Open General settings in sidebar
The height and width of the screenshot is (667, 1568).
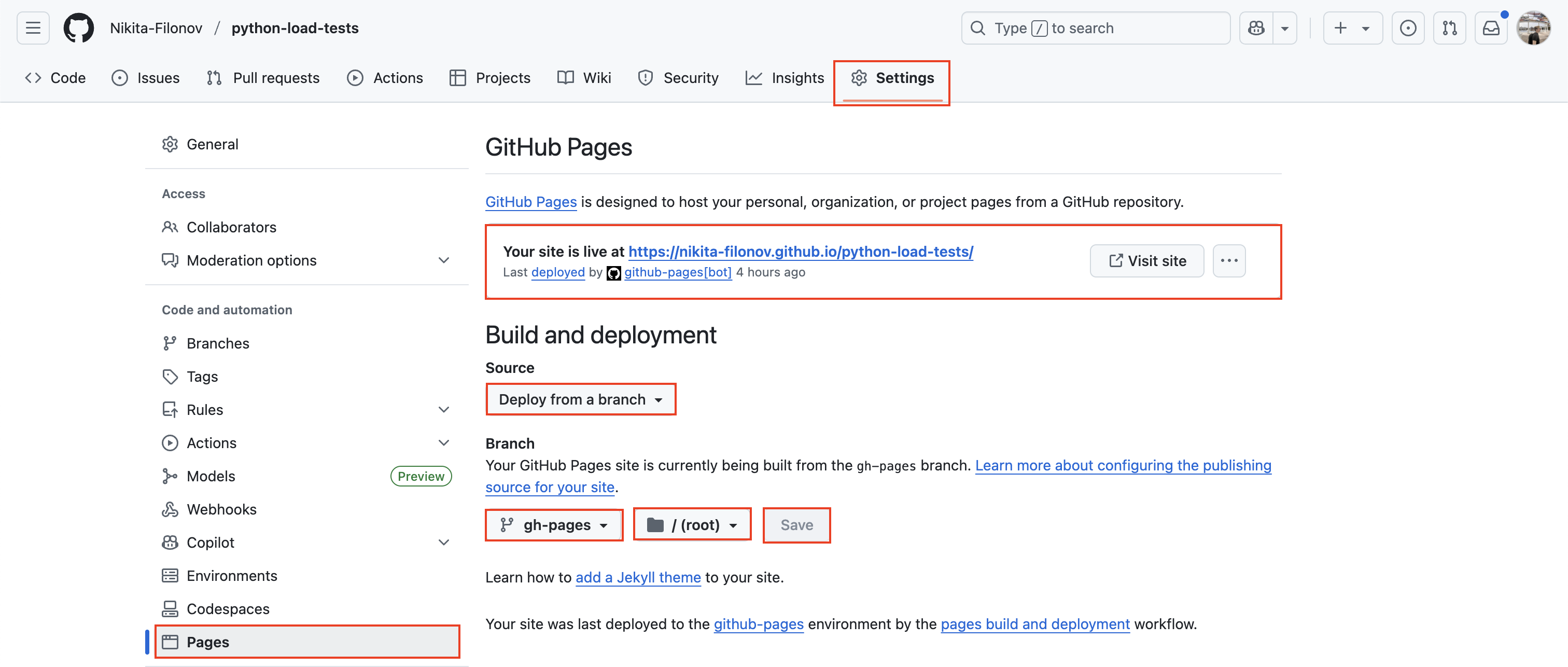click(307, 144)
